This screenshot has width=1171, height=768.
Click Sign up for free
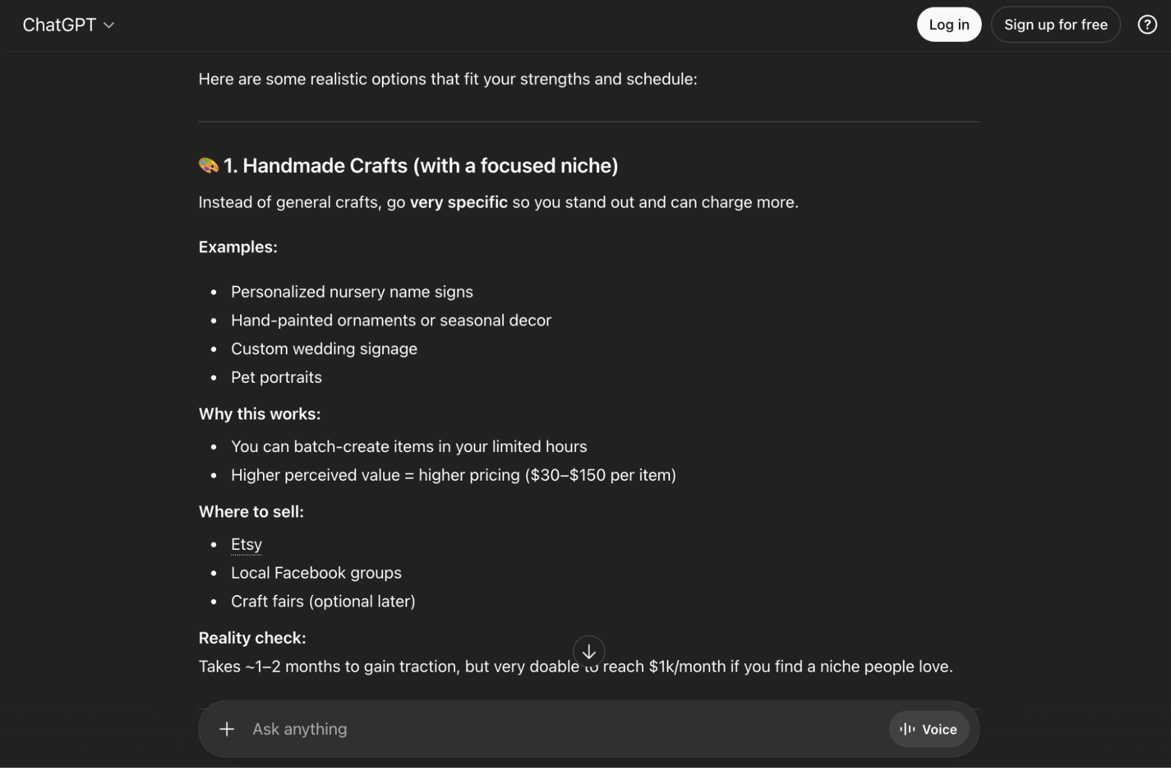coord(1055,25)
